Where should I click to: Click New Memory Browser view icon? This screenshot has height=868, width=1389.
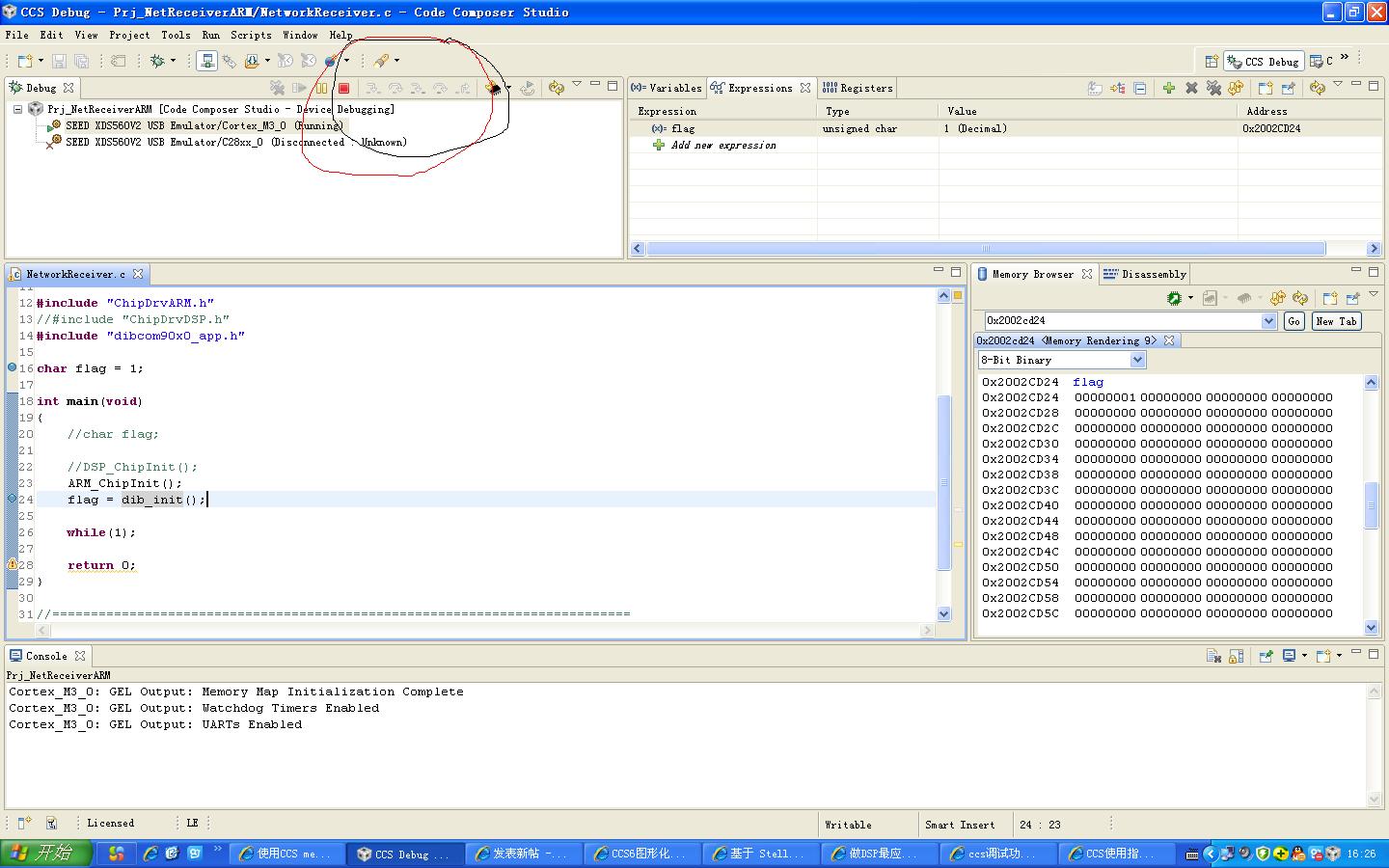[1329, 298]
